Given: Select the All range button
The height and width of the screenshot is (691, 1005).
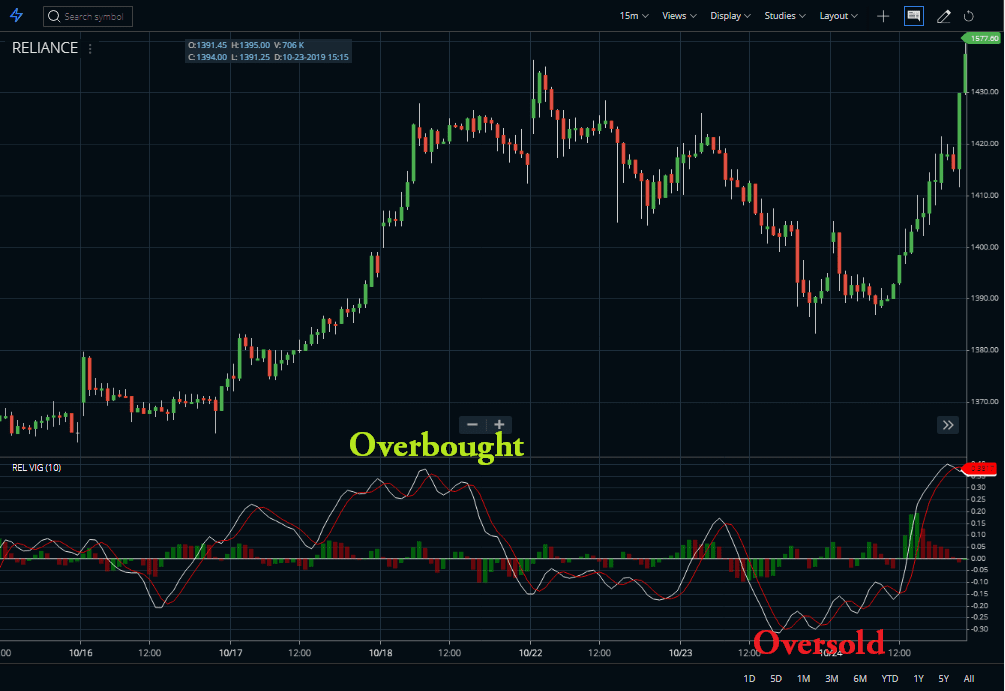Looking at the screenshot, I should [x=969, y=678].
